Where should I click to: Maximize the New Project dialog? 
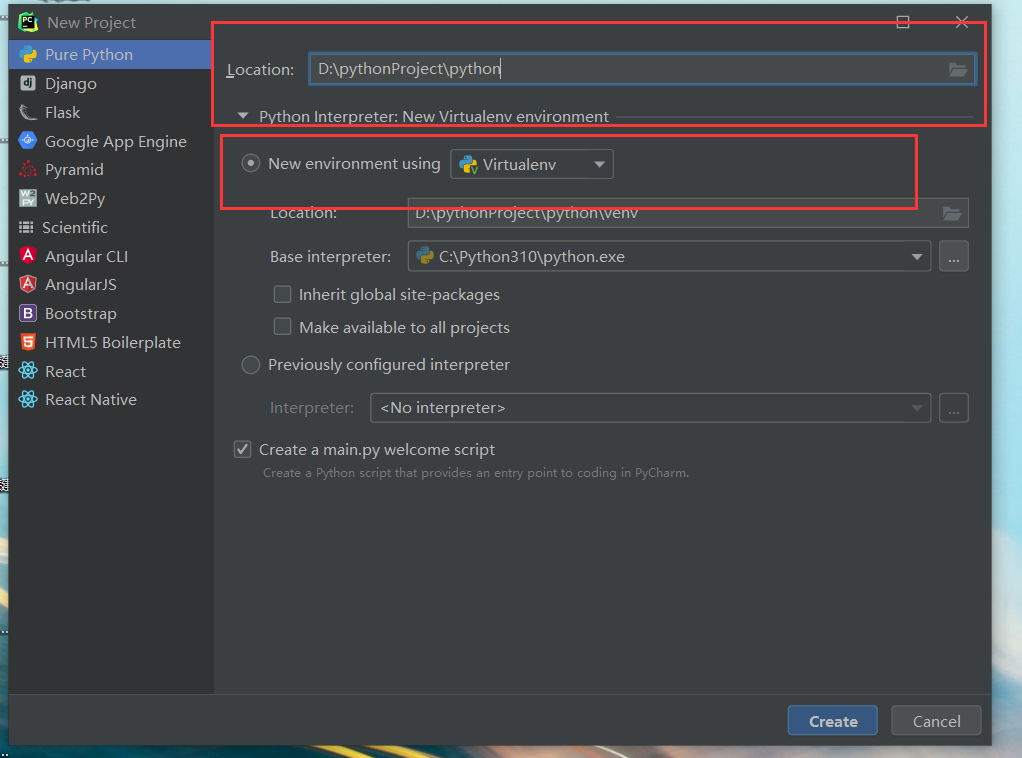coord(903,22)
